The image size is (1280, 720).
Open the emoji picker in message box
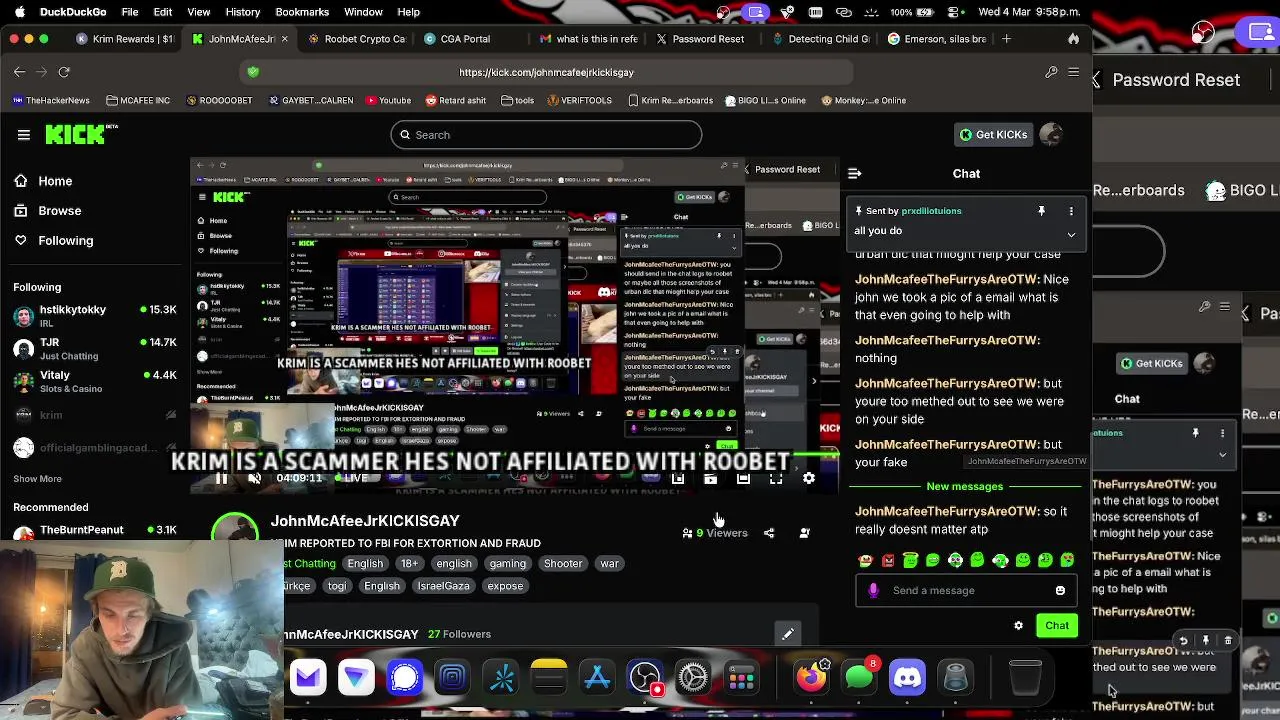tap(1060, 590)
